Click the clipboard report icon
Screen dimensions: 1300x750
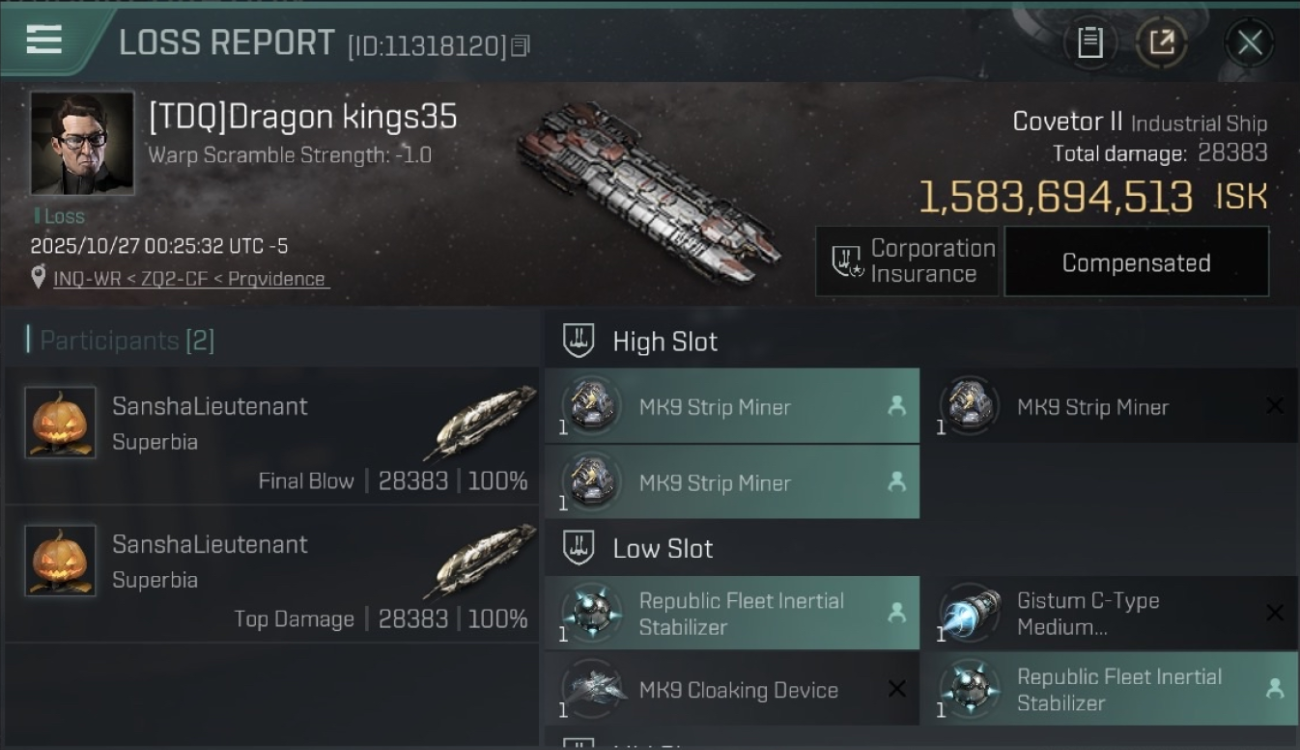pyautogui.click(x=1090, y=42)
